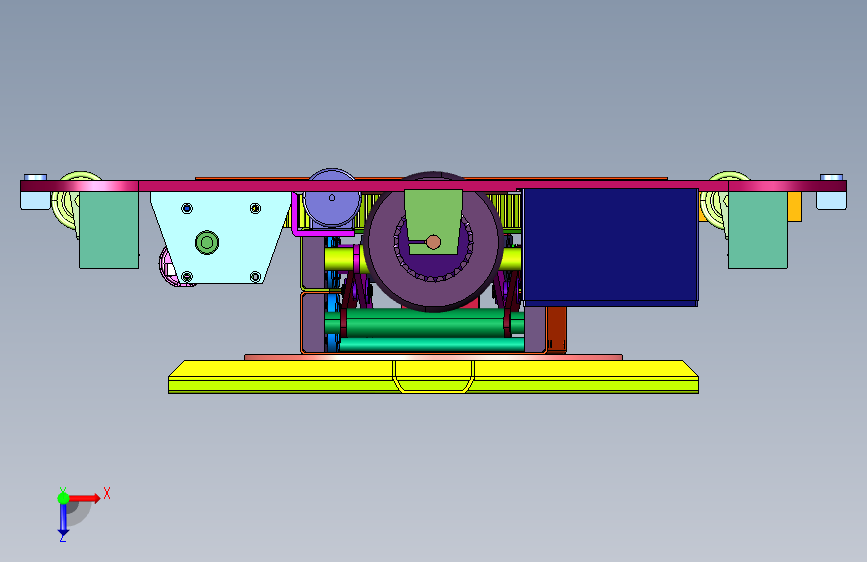
Task: Click the blue Z axis arrow of the triad
Action: click(x=63, y=520)
